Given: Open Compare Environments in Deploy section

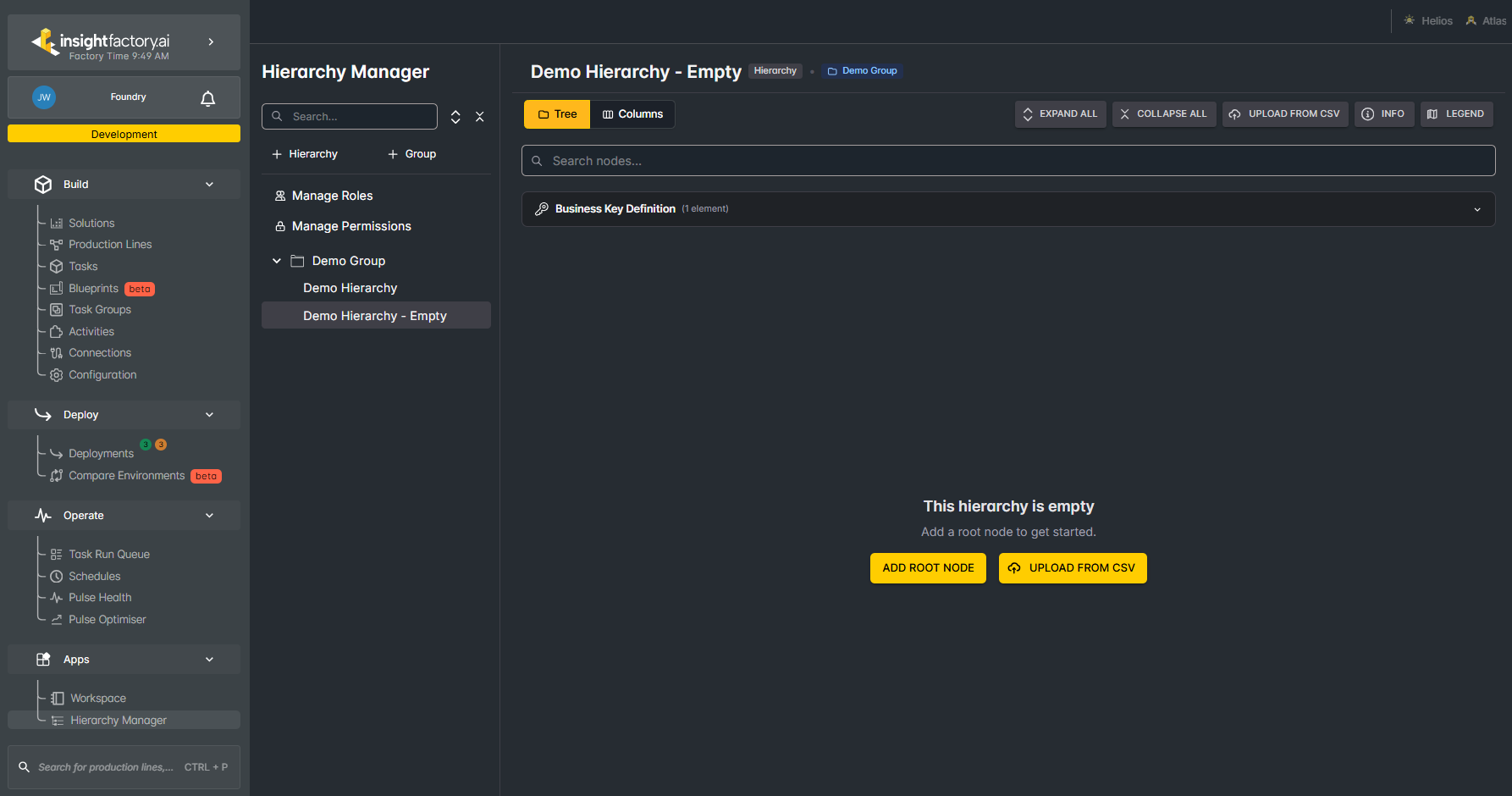Looking at the screenshot, I should click(126, 476).
